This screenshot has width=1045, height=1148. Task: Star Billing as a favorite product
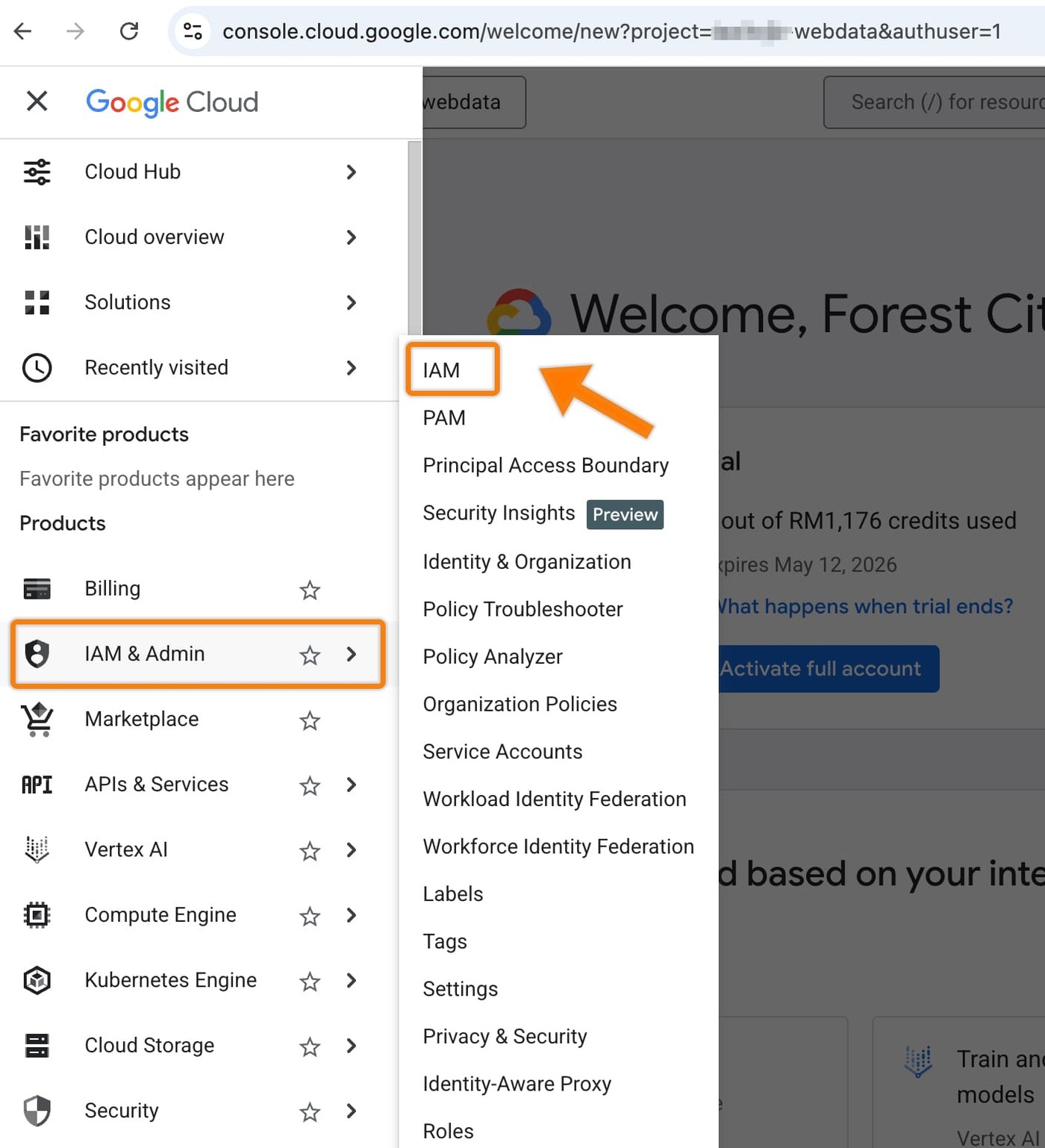(x=310, y=590)
